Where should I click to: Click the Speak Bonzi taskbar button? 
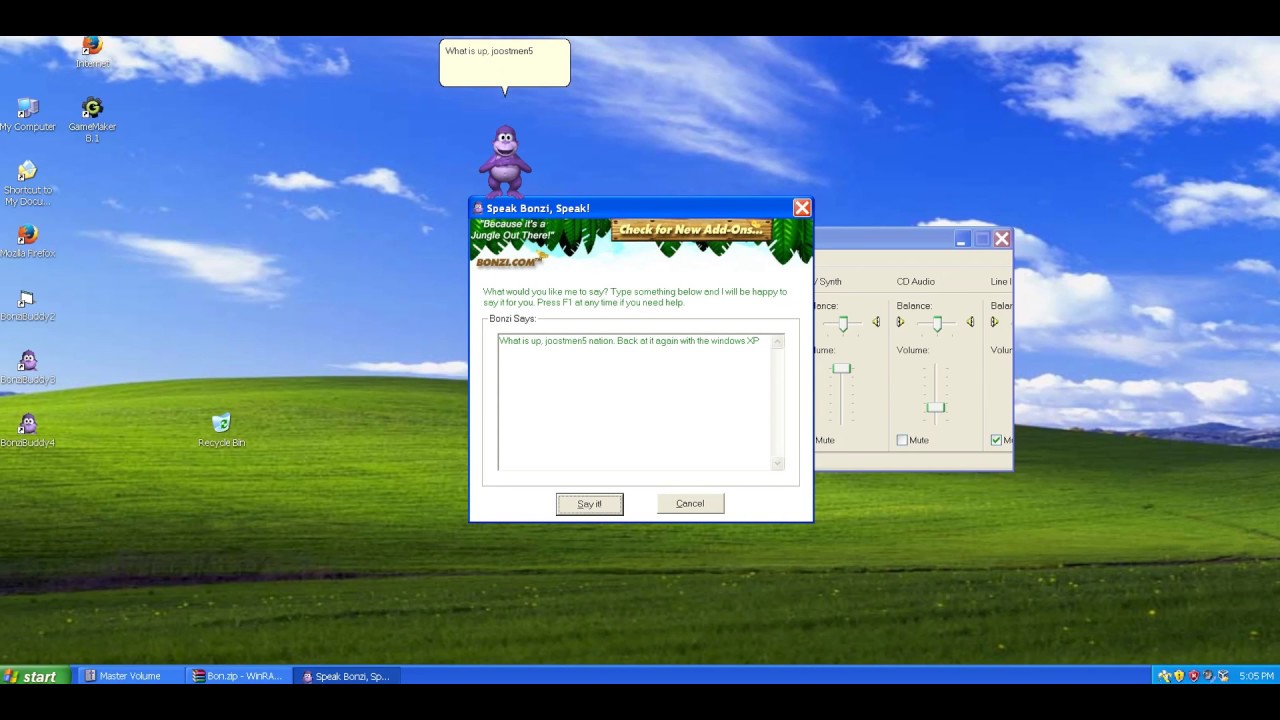(346, 676)
